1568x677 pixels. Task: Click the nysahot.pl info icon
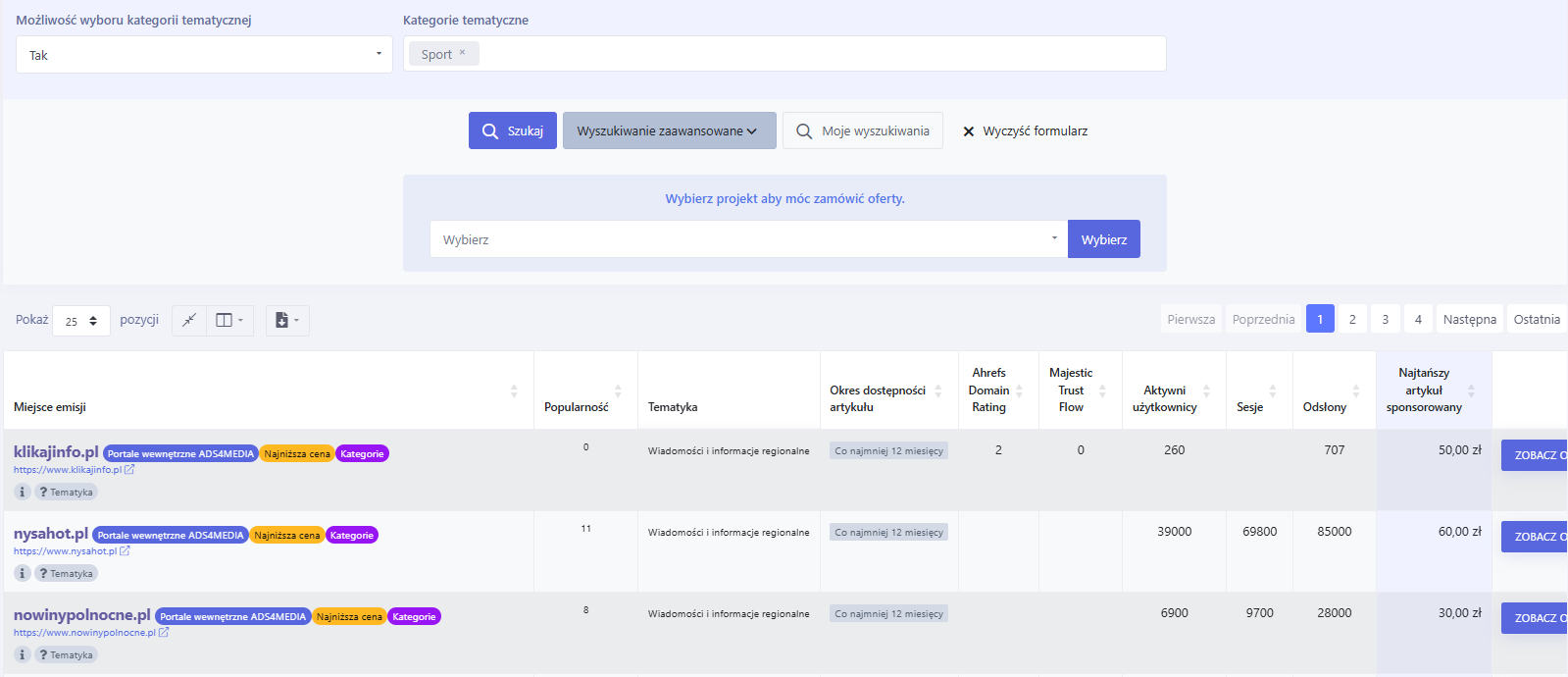coord(23,573)
